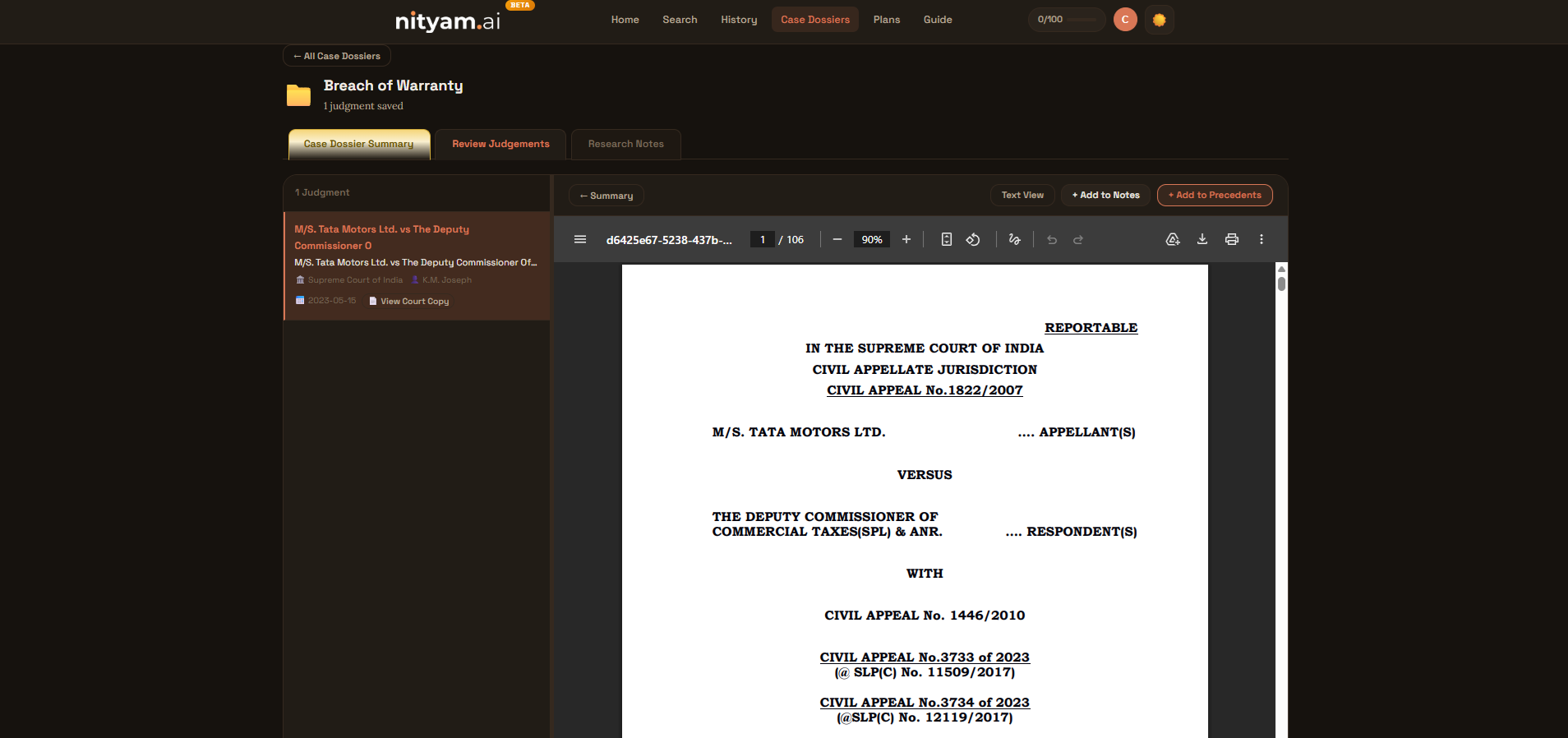This screenshot has width=1568, height=738.
Task: Go back to All Case Dossiers
Action: click(x=337, y=56)
